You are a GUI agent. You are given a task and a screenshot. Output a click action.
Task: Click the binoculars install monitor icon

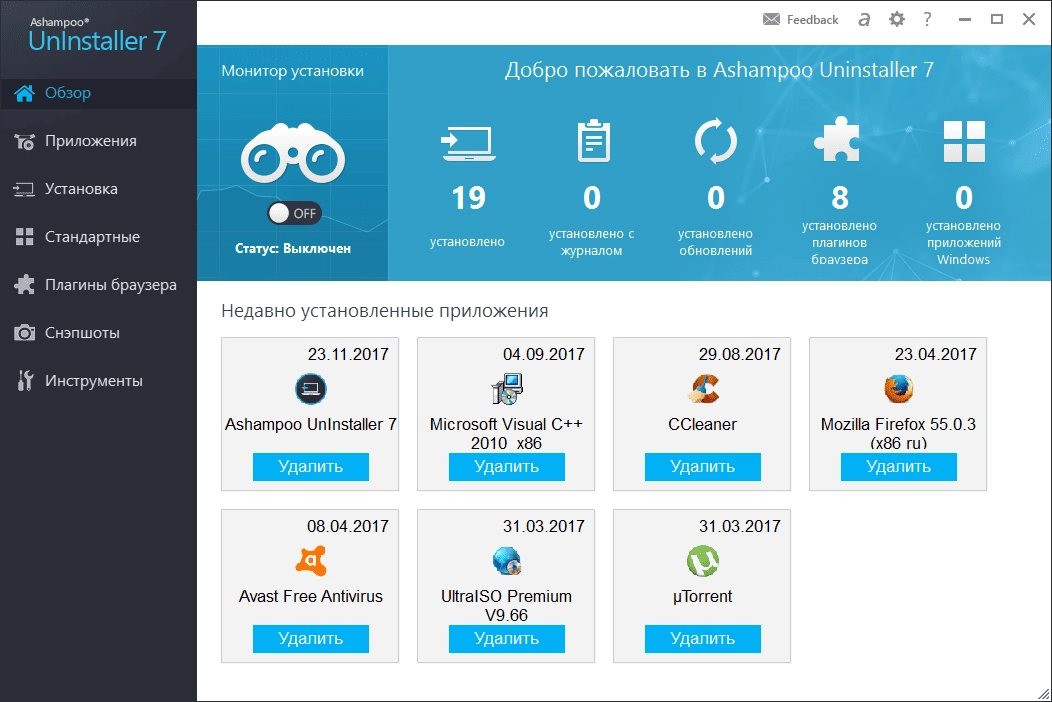tap(293, 154)
